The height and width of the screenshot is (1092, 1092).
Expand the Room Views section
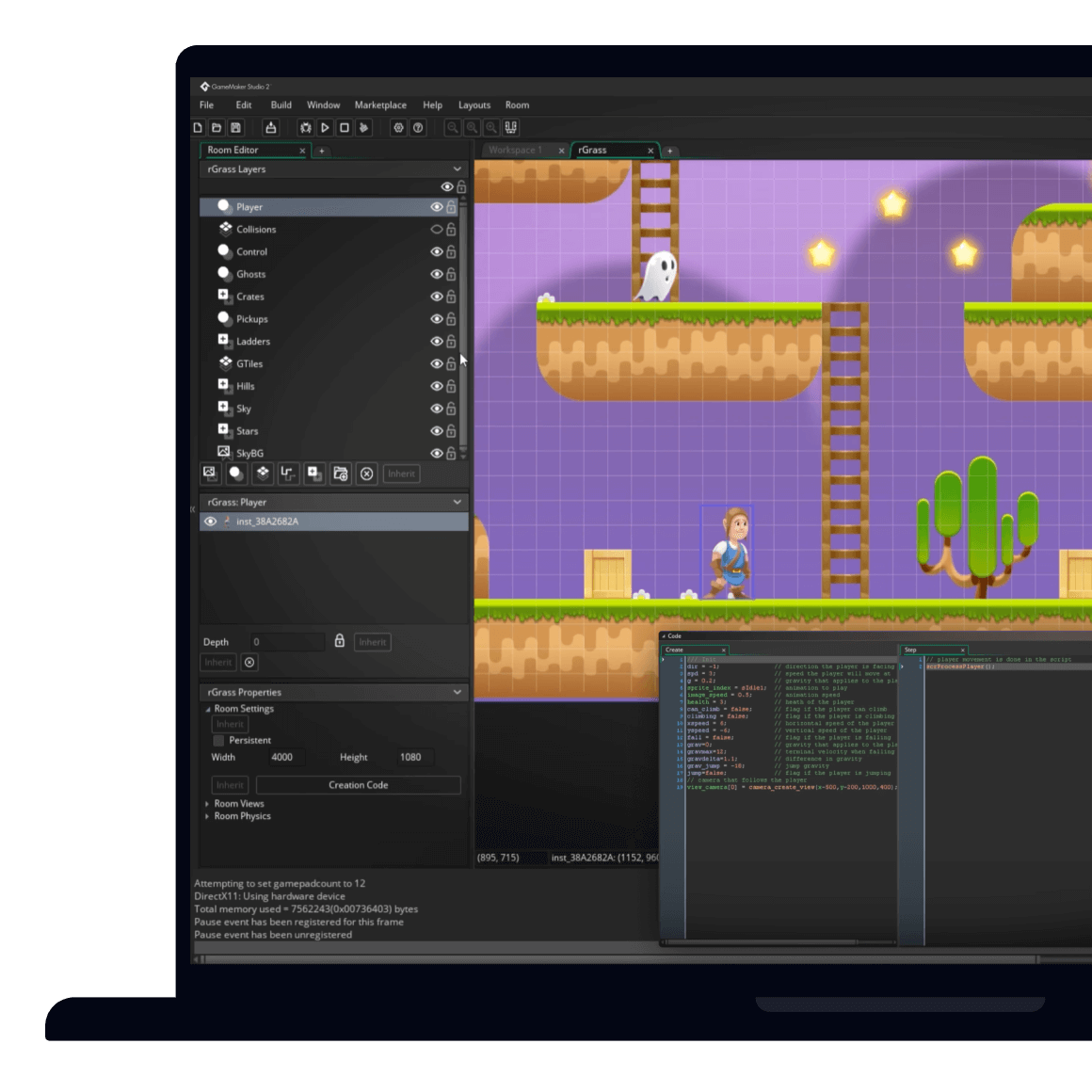tap(207, 804)
